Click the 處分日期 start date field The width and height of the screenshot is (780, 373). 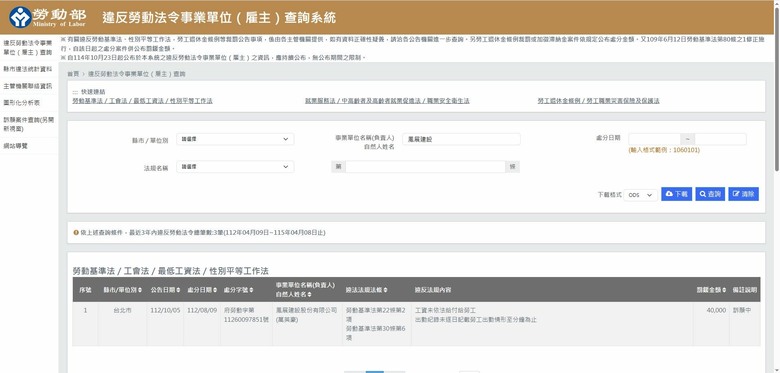(x=654, y=139)
